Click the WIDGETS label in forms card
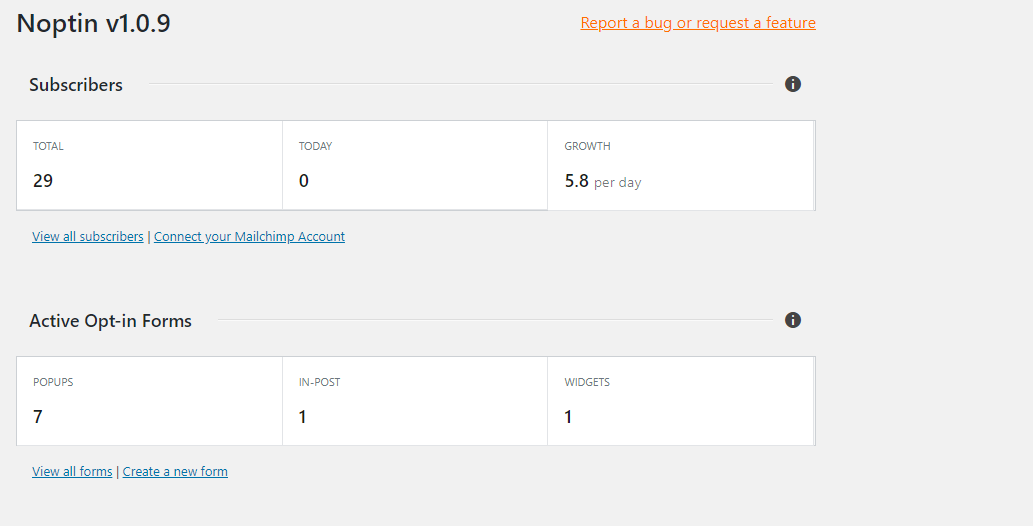The height and width of the screenshot is (526, 1033). pyautogui.click(x=587, y=382)
